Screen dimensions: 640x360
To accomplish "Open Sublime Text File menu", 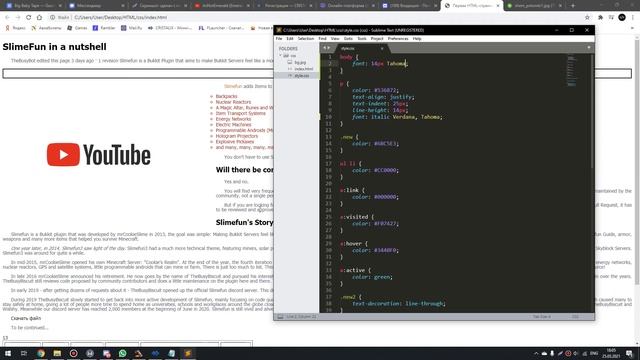I will click(279, 39).
